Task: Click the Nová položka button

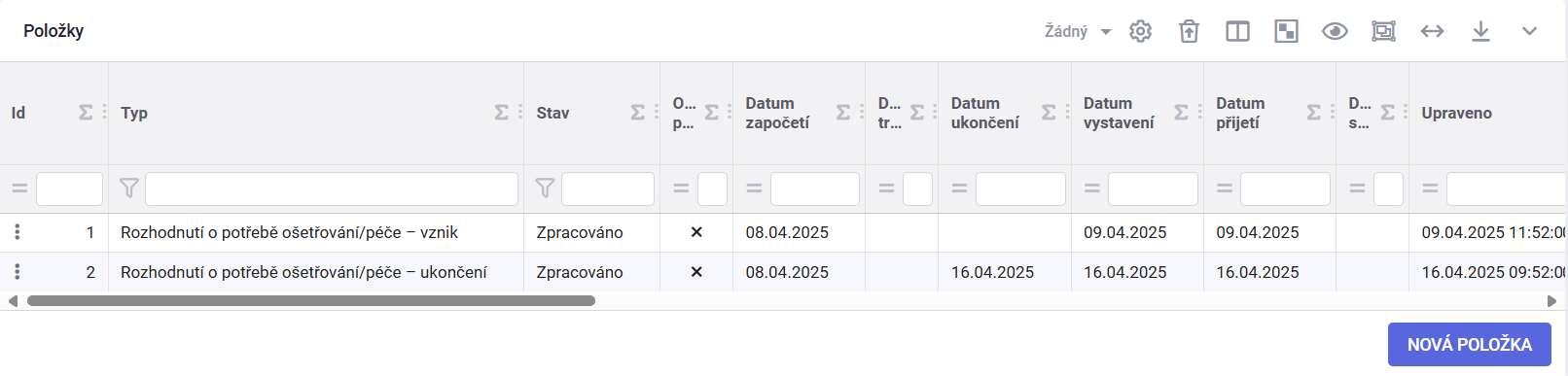Action: [x=1469, y=344]
